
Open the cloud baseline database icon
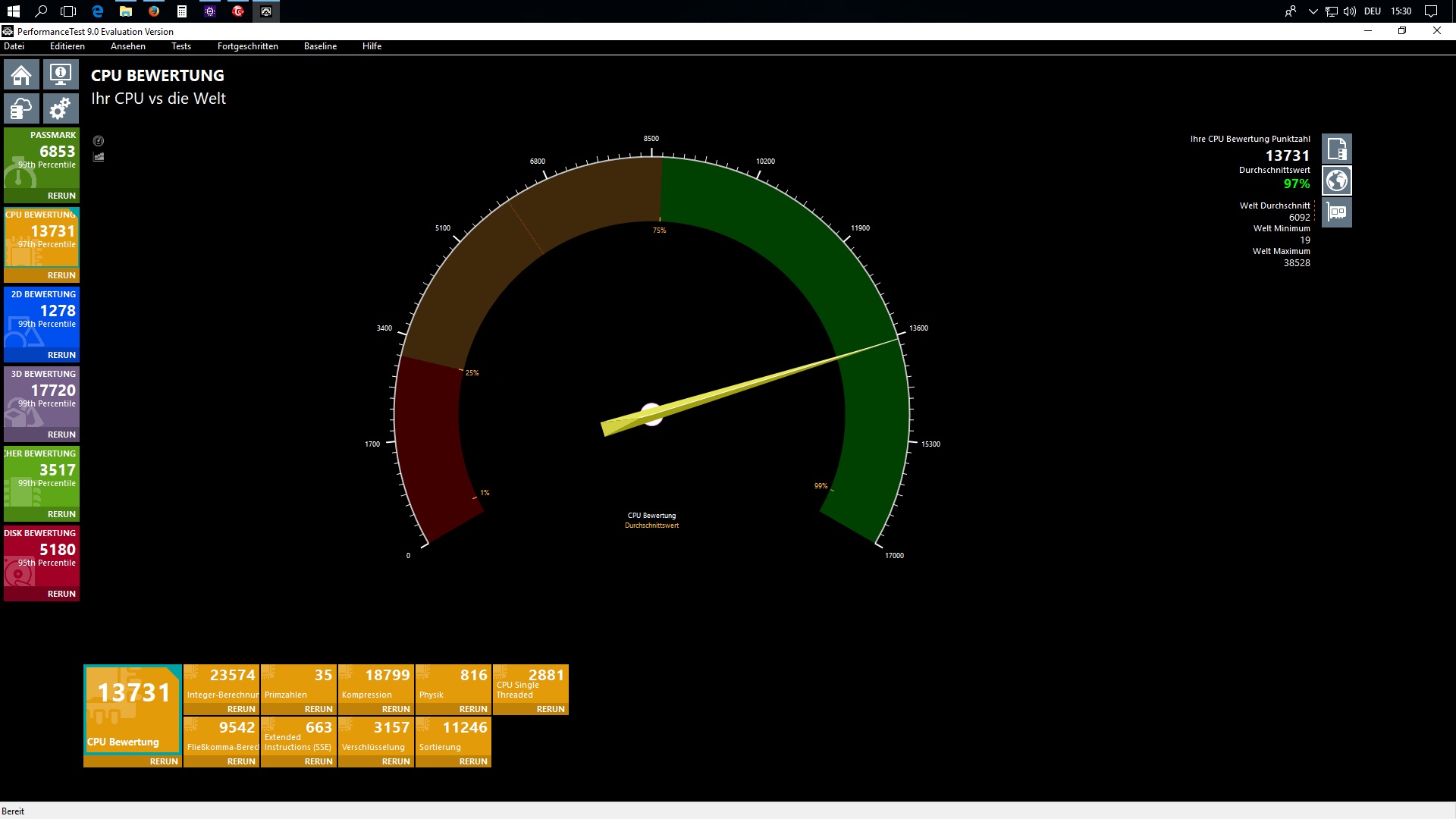point(21,109)
